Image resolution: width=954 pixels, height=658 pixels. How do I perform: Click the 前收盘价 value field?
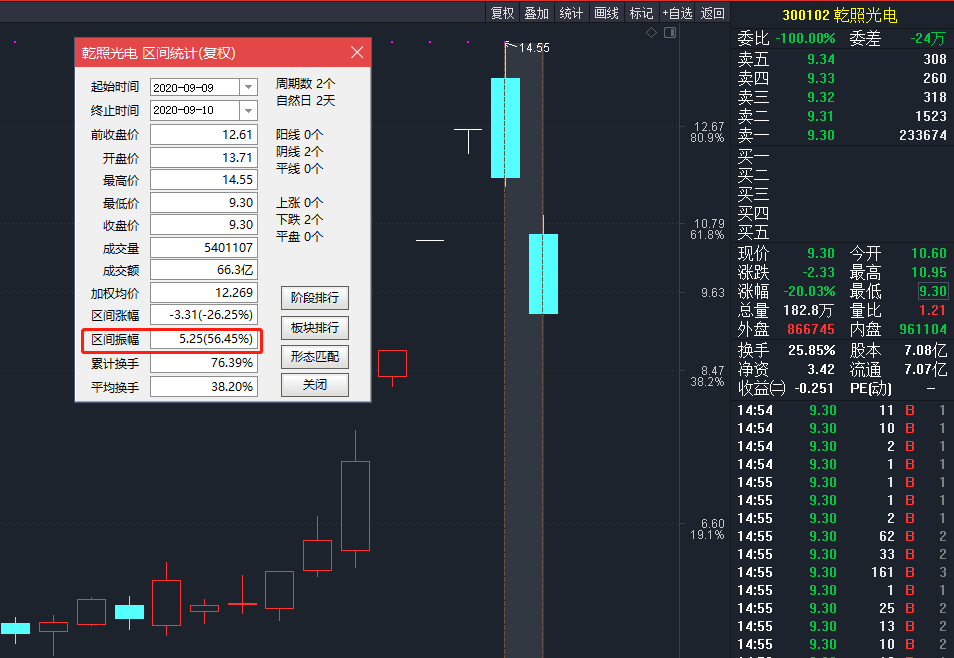204,135
